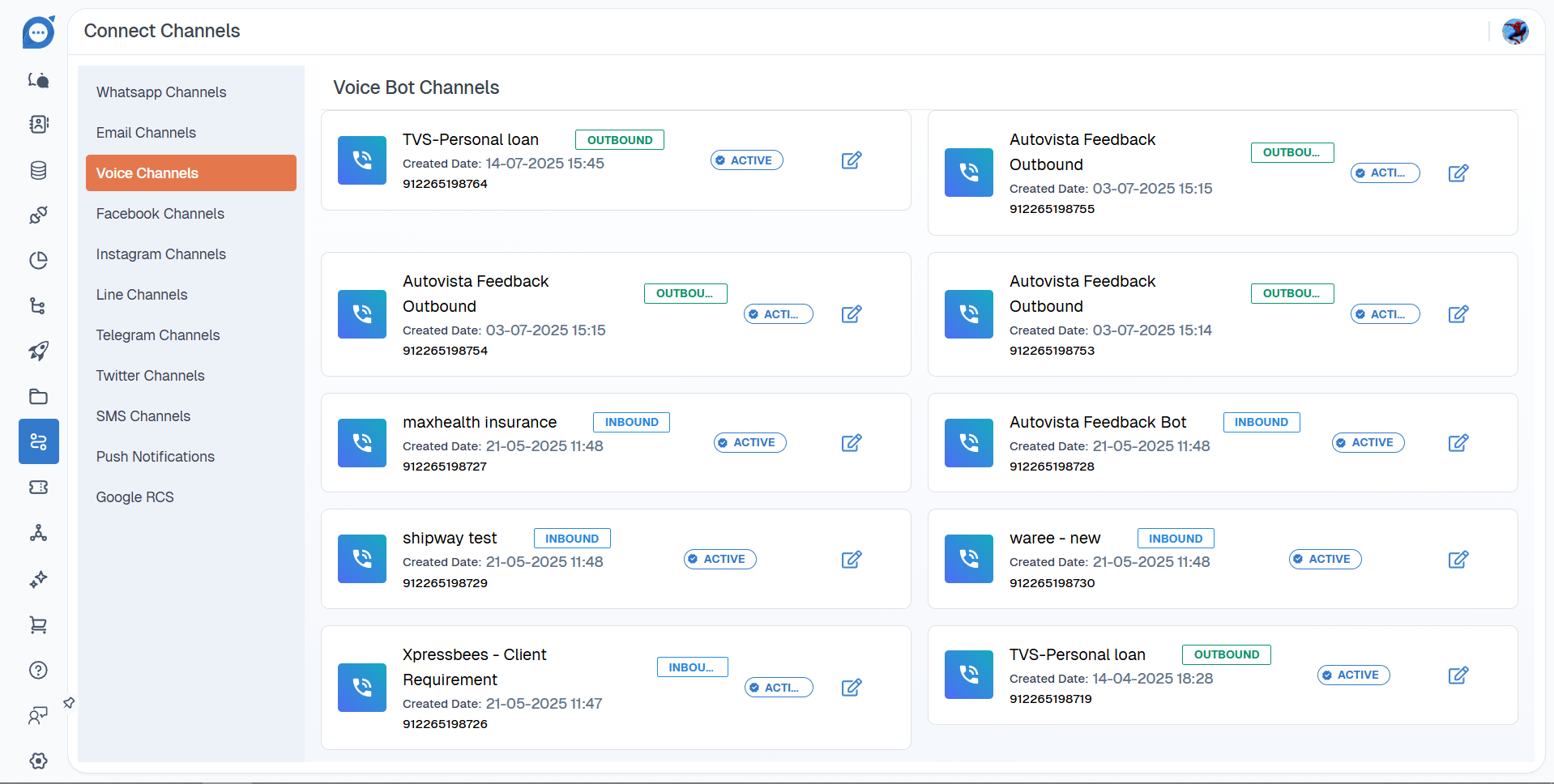Viewport: 1554px width, 784px height.
Task: Edit the maxhealth insurance channel
Action: (x=851, y=443)
